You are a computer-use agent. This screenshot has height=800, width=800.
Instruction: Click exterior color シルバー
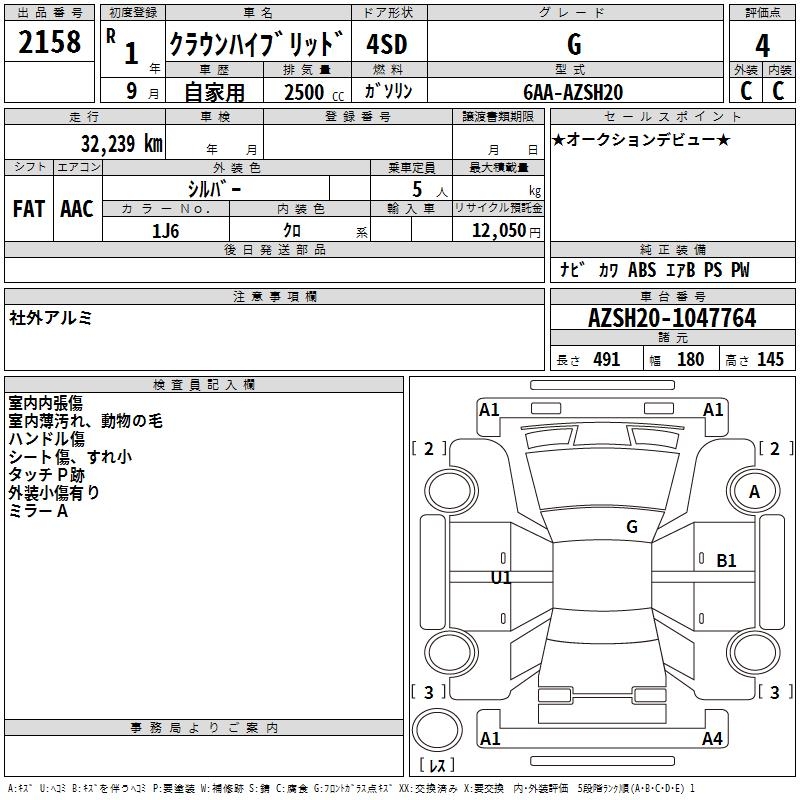(214, 189)
